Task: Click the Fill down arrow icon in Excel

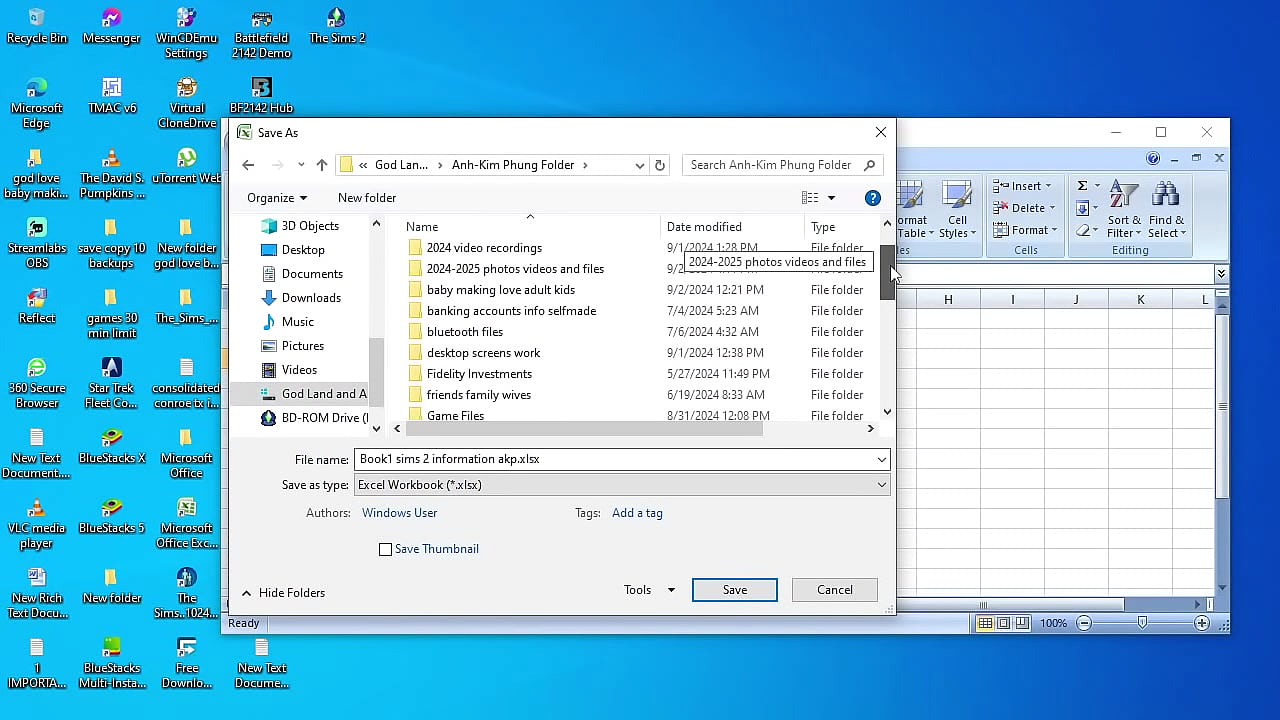Action: [x=1082, y=208]
